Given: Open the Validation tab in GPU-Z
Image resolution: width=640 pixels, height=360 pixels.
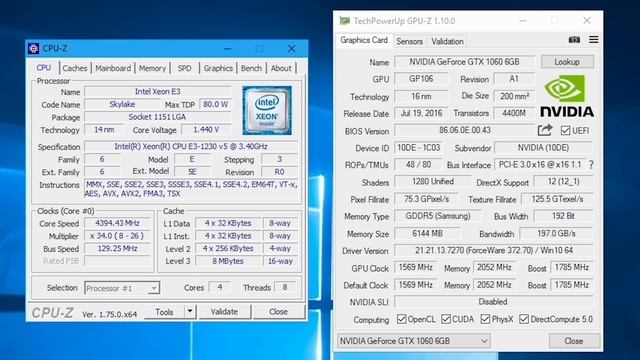Looking at the screenshot, I should click(x=447, y=41).
